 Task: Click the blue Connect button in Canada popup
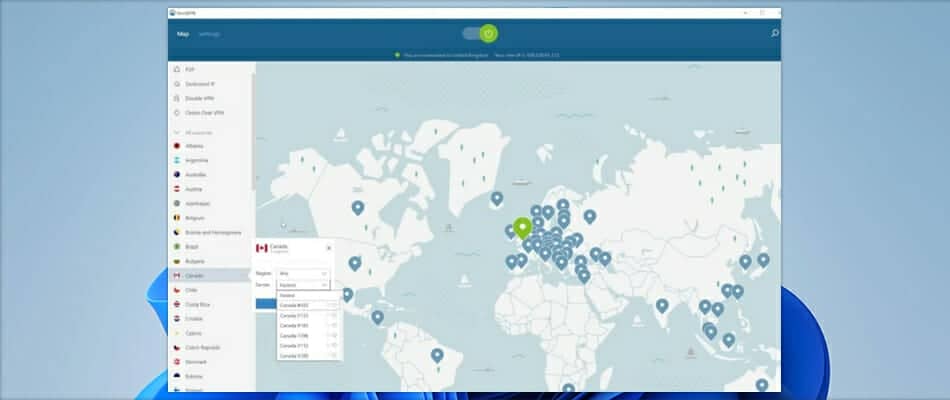pos(266,304)
